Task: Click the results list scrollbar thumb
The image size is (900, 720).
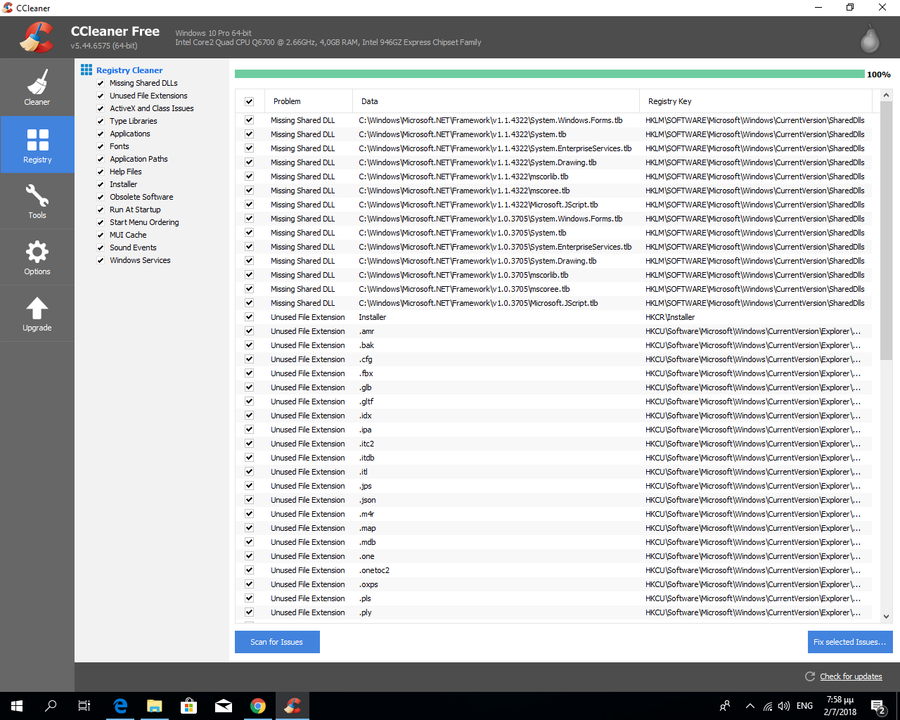Action: (886, 231)
